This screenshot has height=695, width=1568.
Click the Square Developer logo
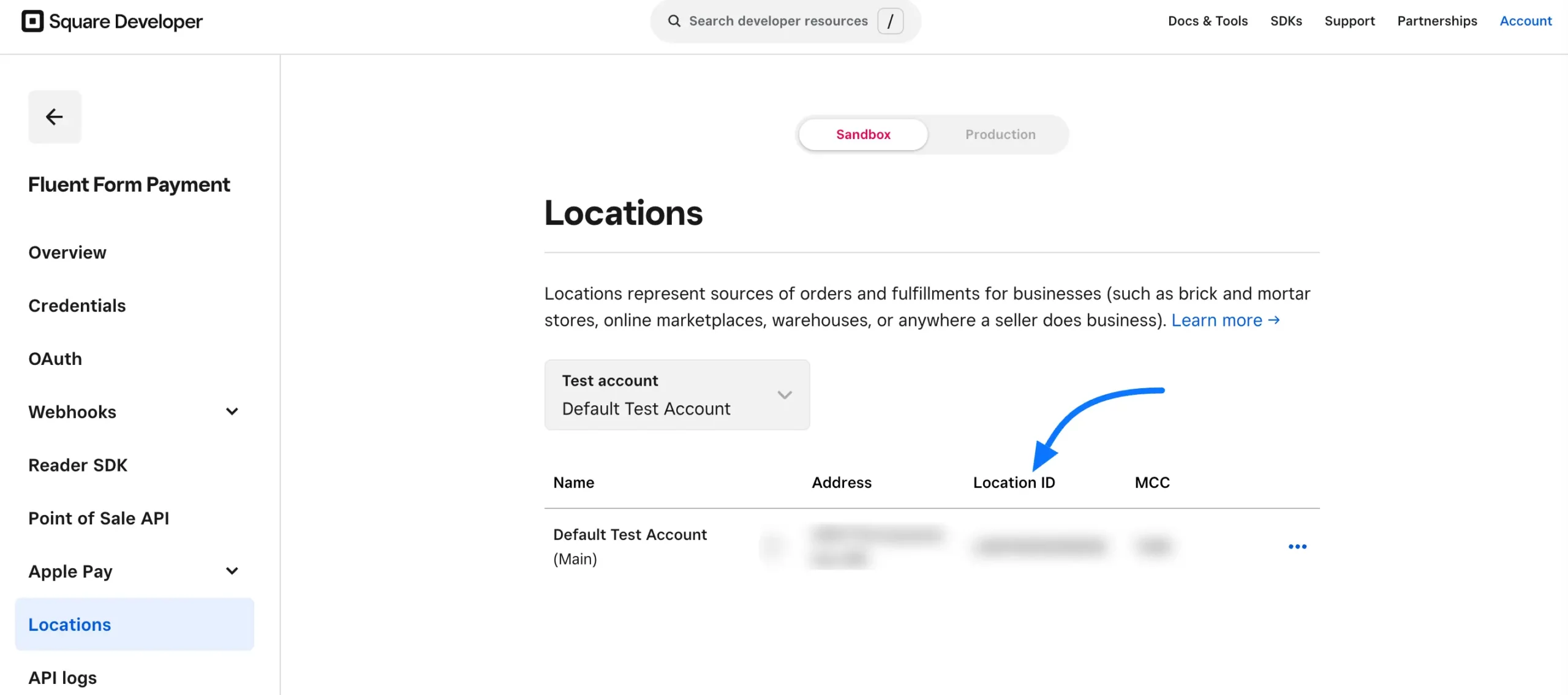tap(112, 21)
